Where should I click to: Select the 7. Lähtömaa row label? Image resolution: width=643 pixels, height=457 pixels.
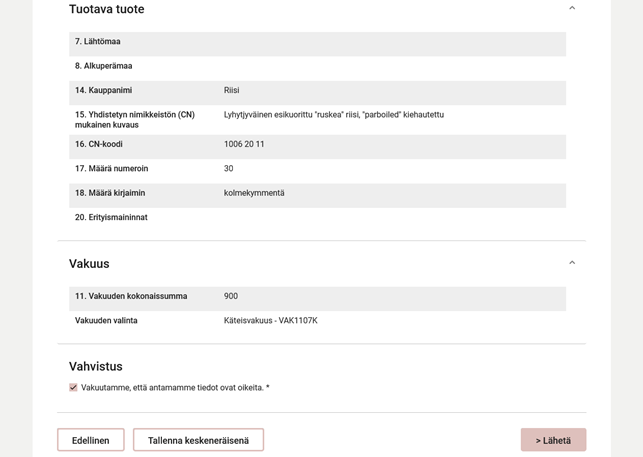click(x=98, y=42)
